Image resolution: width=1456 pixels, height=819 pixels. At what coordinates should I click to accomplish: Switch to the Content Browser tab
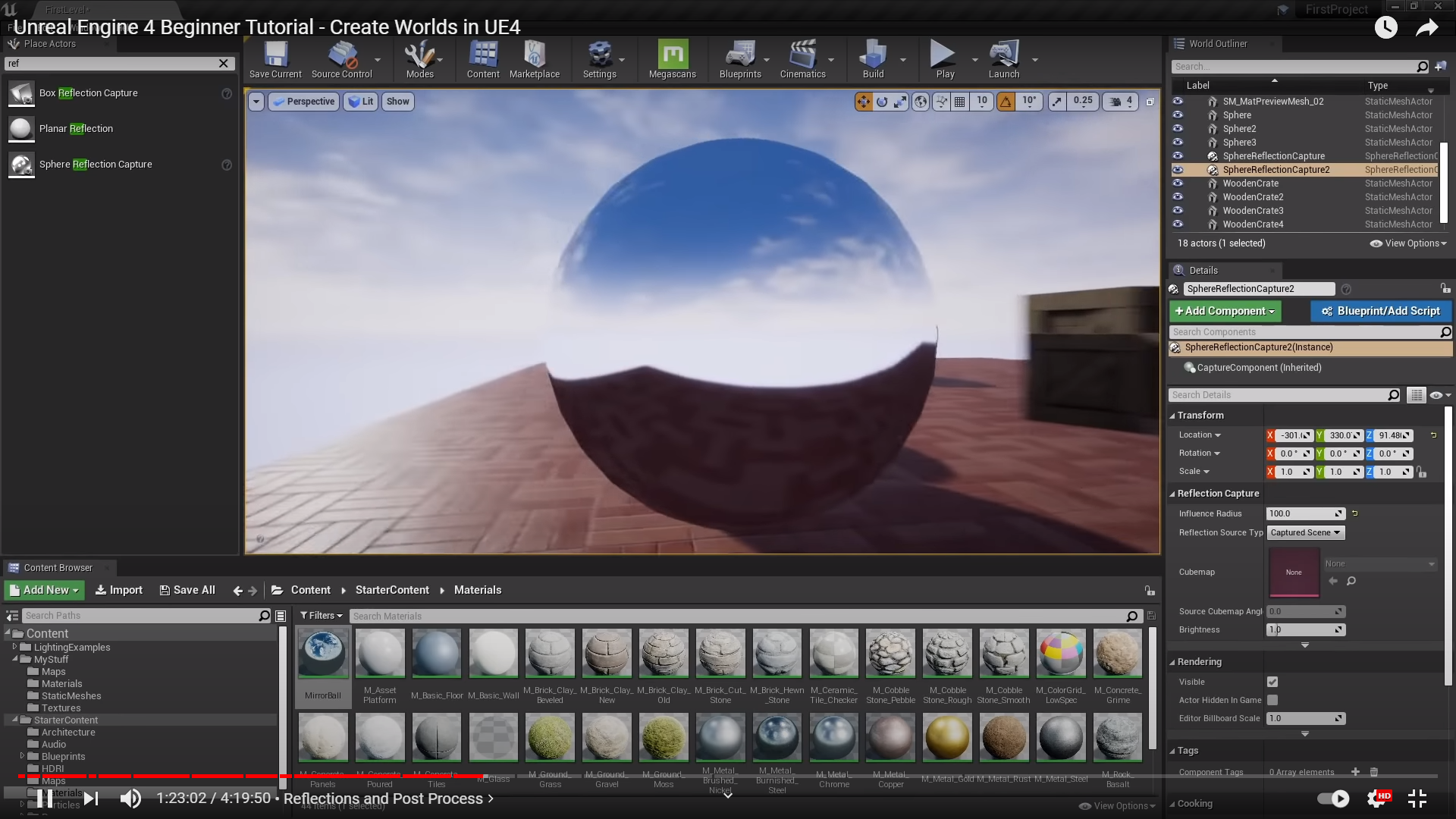click(58, 568)
